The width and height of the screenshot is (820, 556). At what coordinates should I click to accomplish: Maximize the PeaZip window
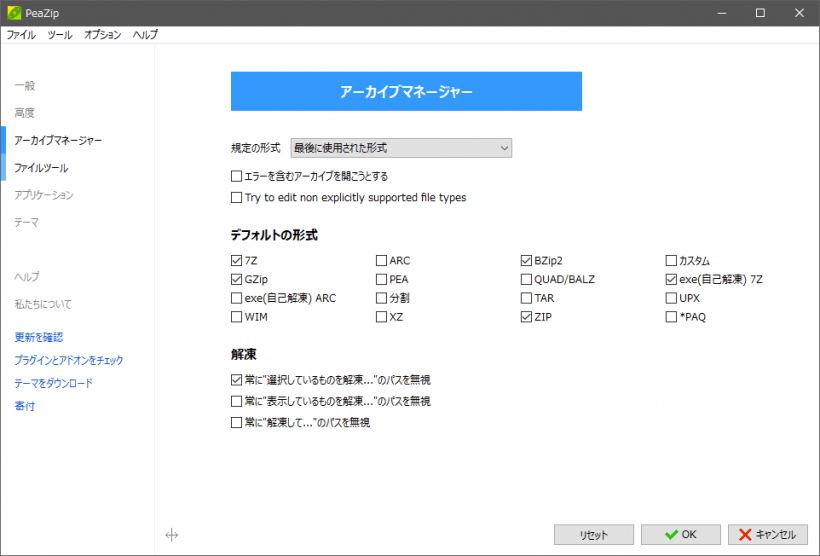click(x=760, y=13)
